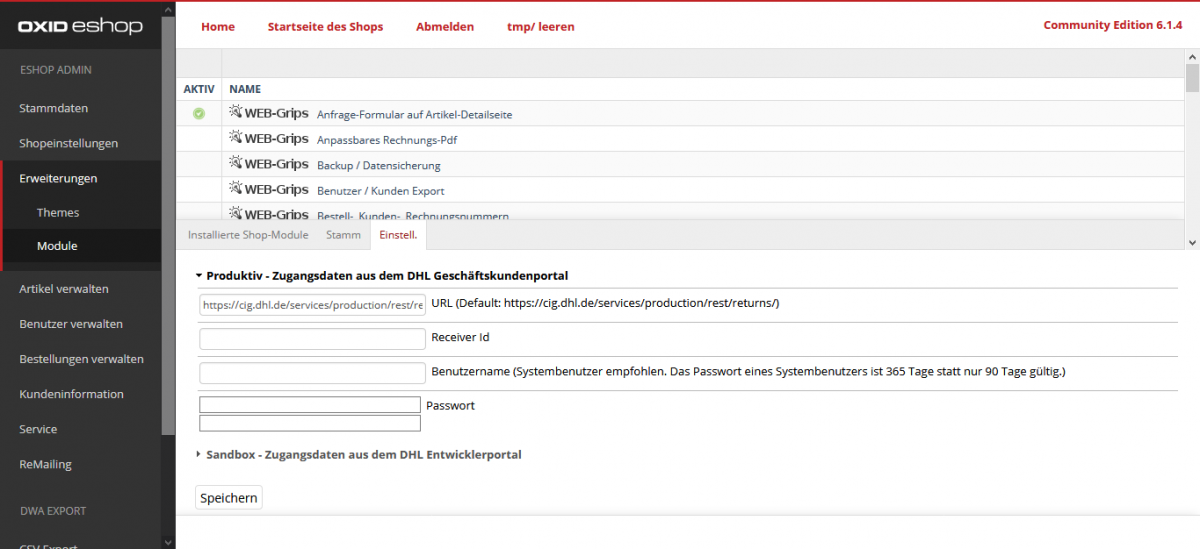Open Service in the sidebar
The width and height of the screenshot is (1200, 549).
point(38,429)
